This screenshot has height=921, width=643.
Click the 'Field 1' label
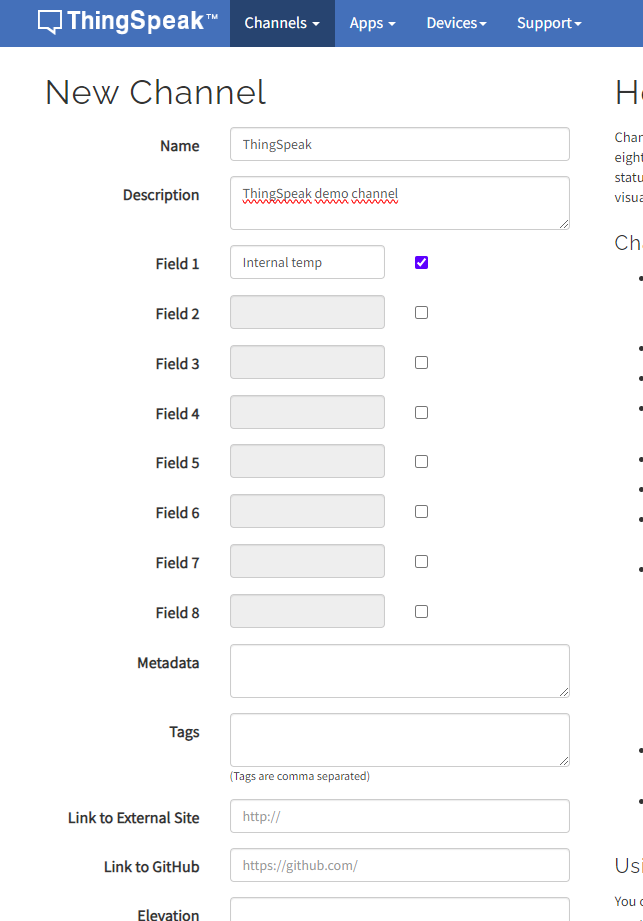pos(177,264)
